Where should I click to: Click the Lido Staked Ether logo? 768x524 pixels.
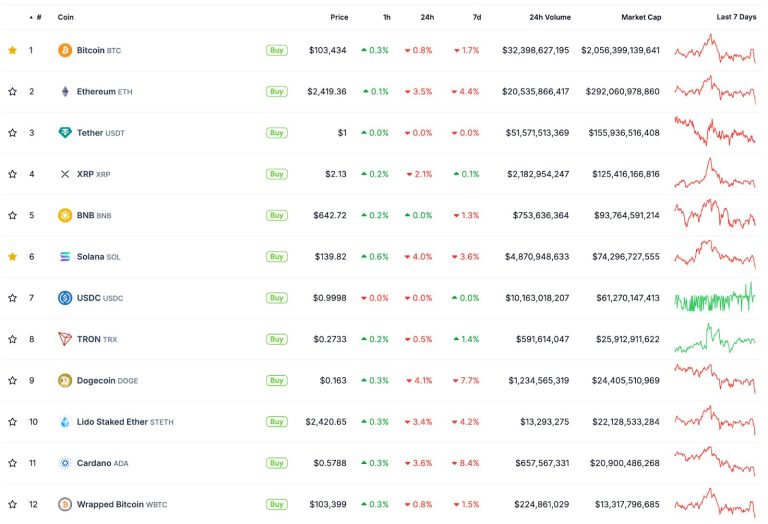[x=65, y=422]
